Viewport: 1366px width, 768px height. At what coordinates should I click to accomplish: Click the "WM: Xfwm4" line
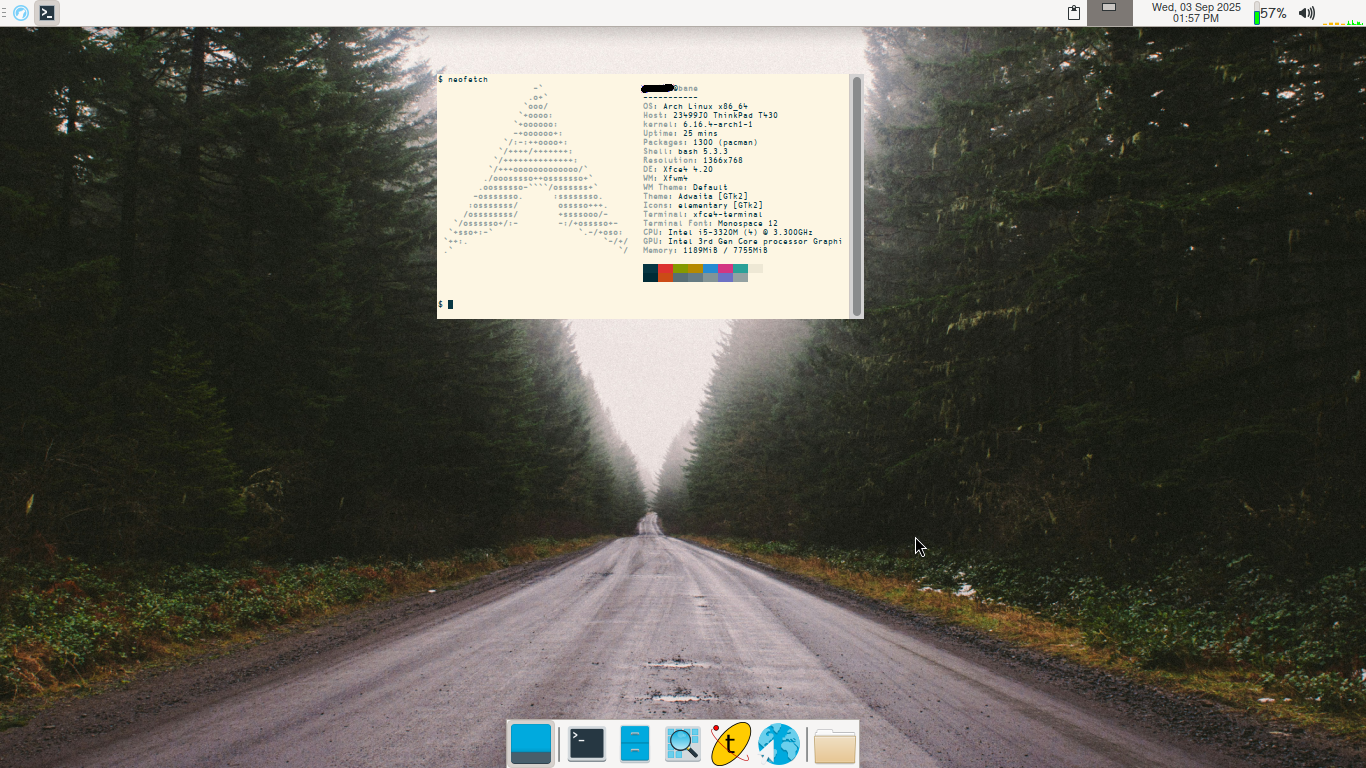coord(665,178)
